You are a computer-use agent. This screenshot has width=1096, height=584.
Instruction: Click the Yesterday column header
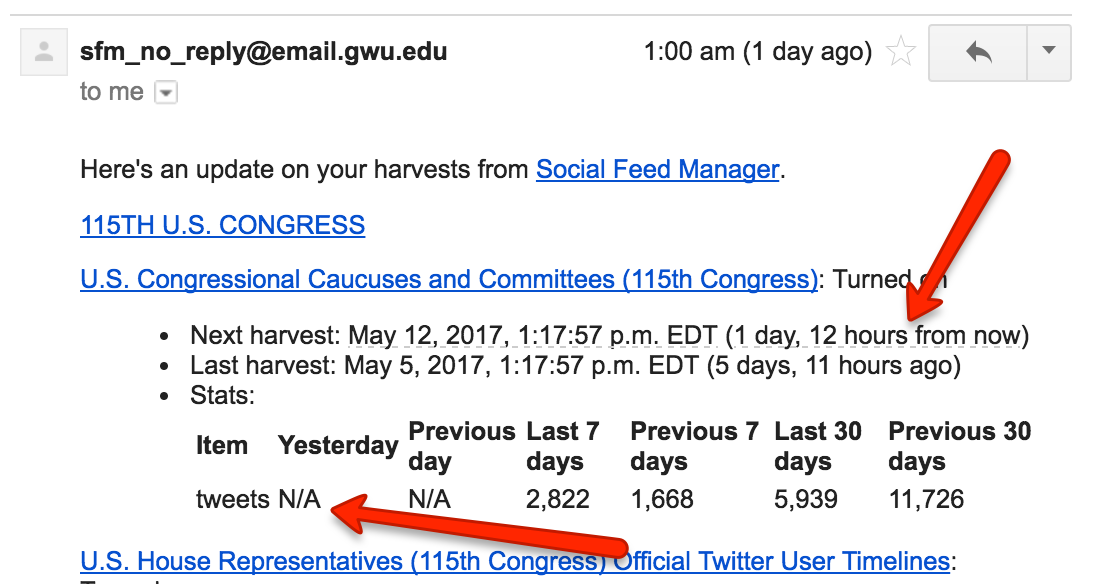tap(338, 446)
